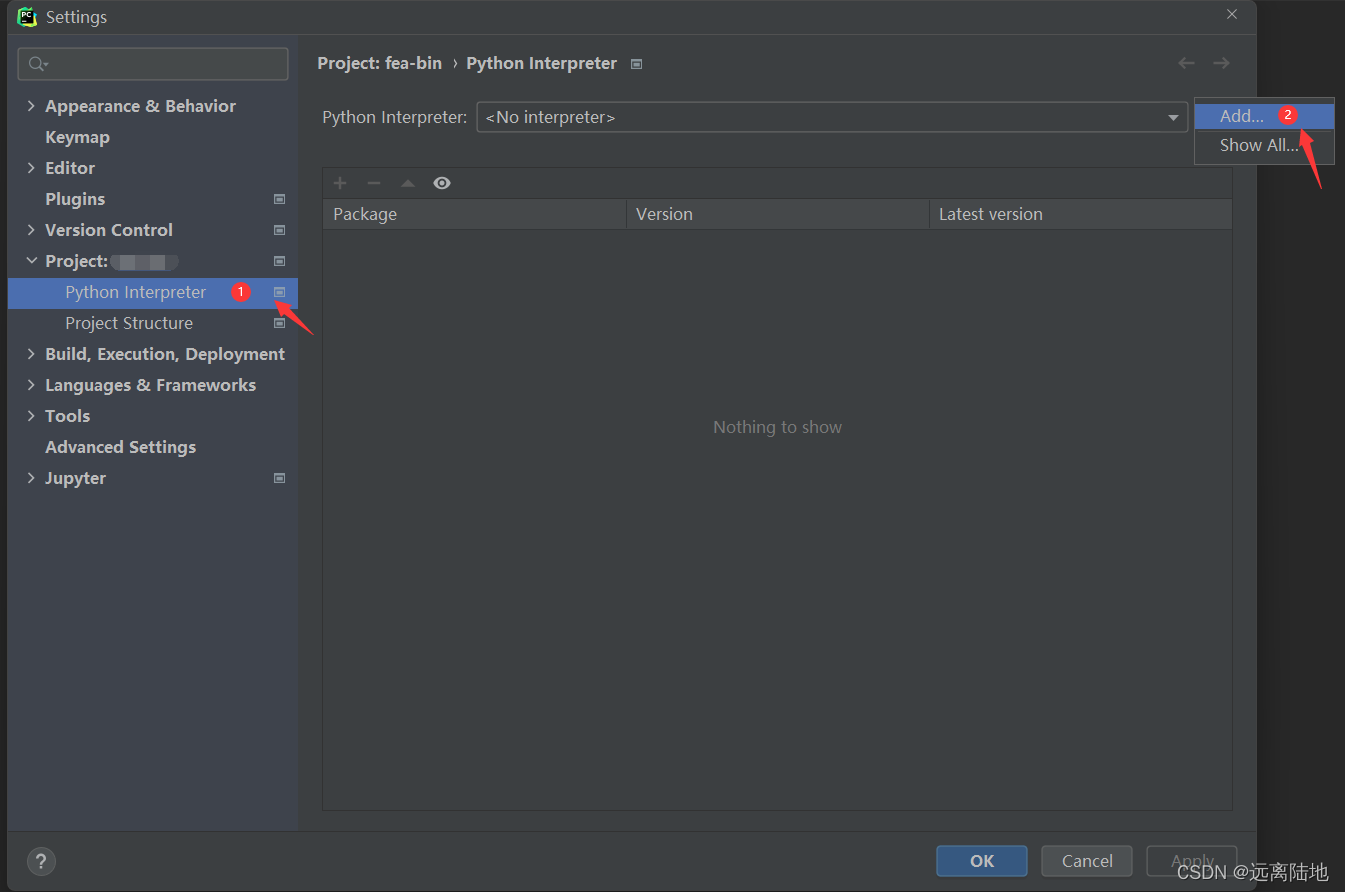The image size is (1345, 892).
Task: Go forward with the right arrow
Action: [x=1221, y=63]
